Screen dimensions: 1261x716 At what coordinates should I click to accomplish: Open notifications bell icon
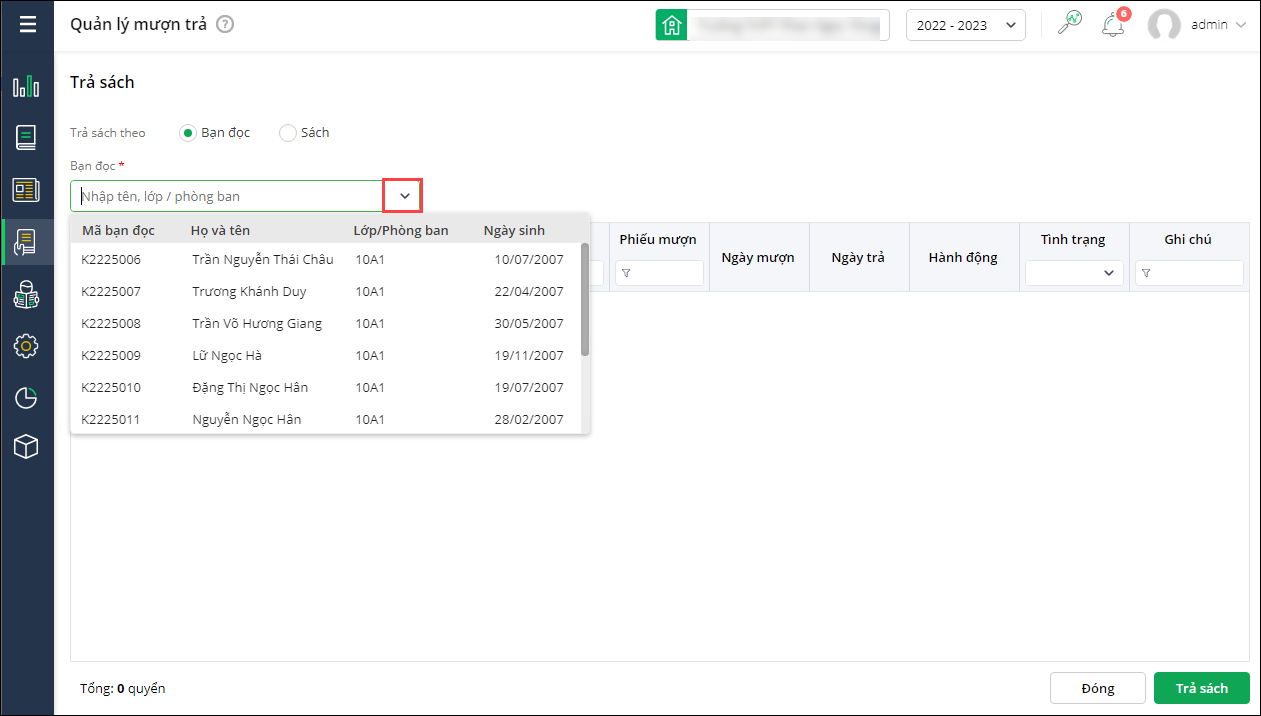[x=1112, y=25]
